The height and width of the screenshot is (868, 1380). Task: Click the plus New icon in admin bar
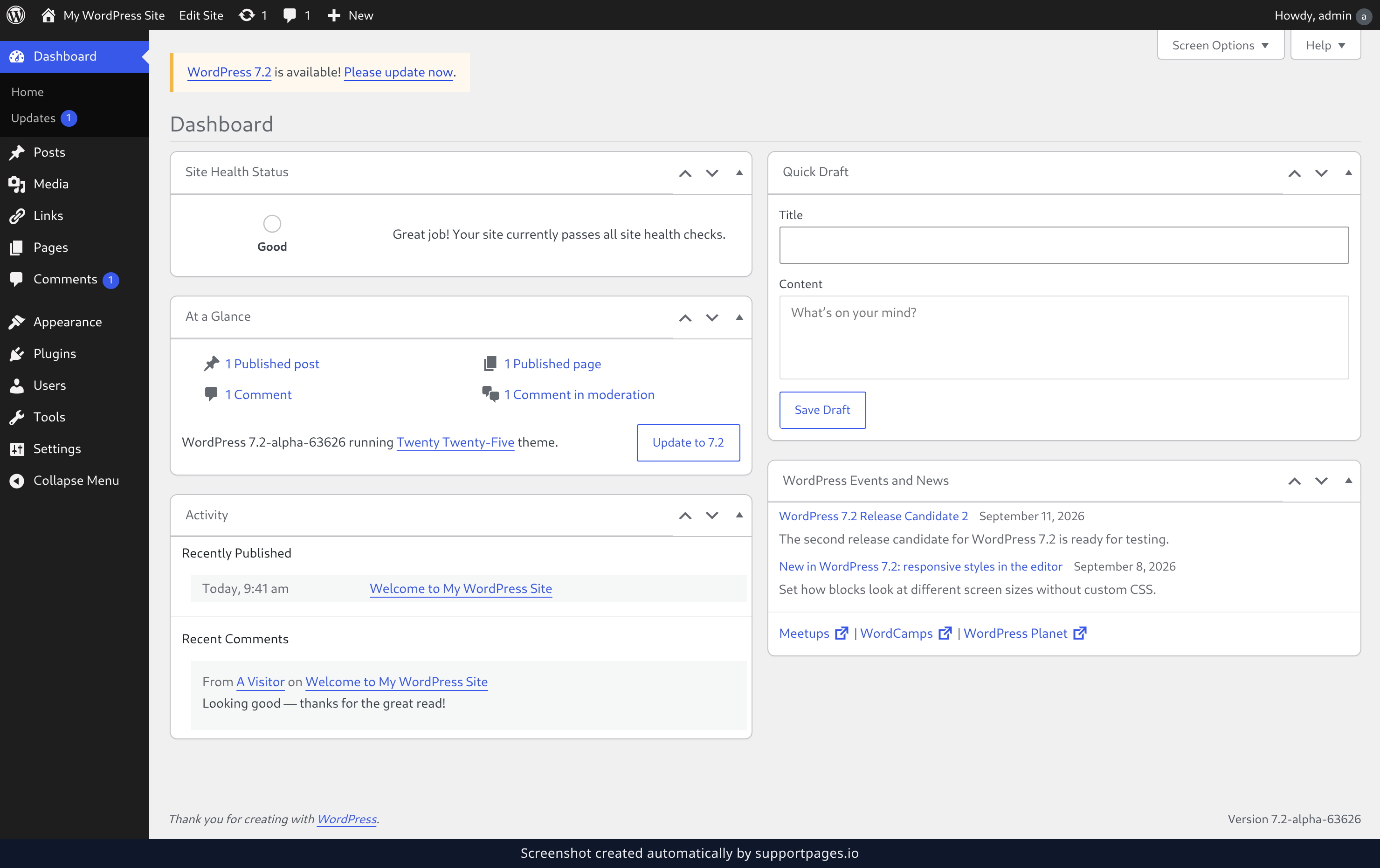tap(334, 15)
